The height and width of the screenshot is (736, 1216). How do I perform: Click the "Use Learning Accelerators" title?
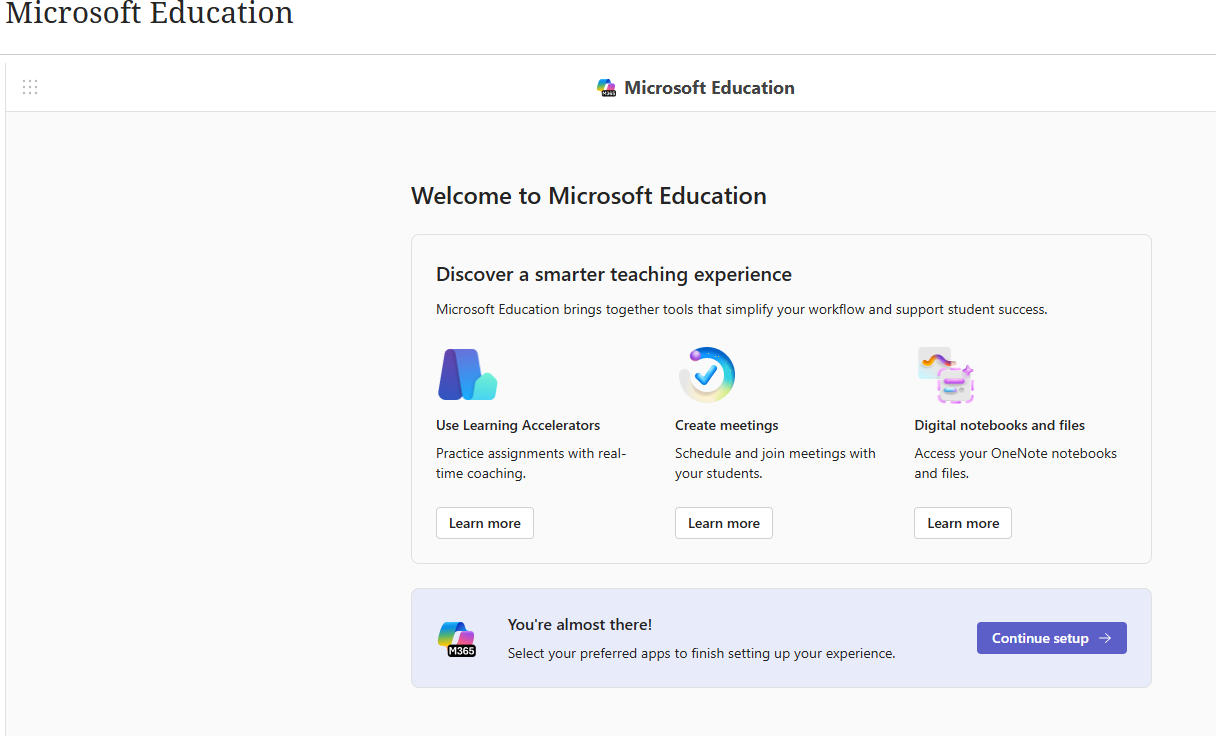518,425
